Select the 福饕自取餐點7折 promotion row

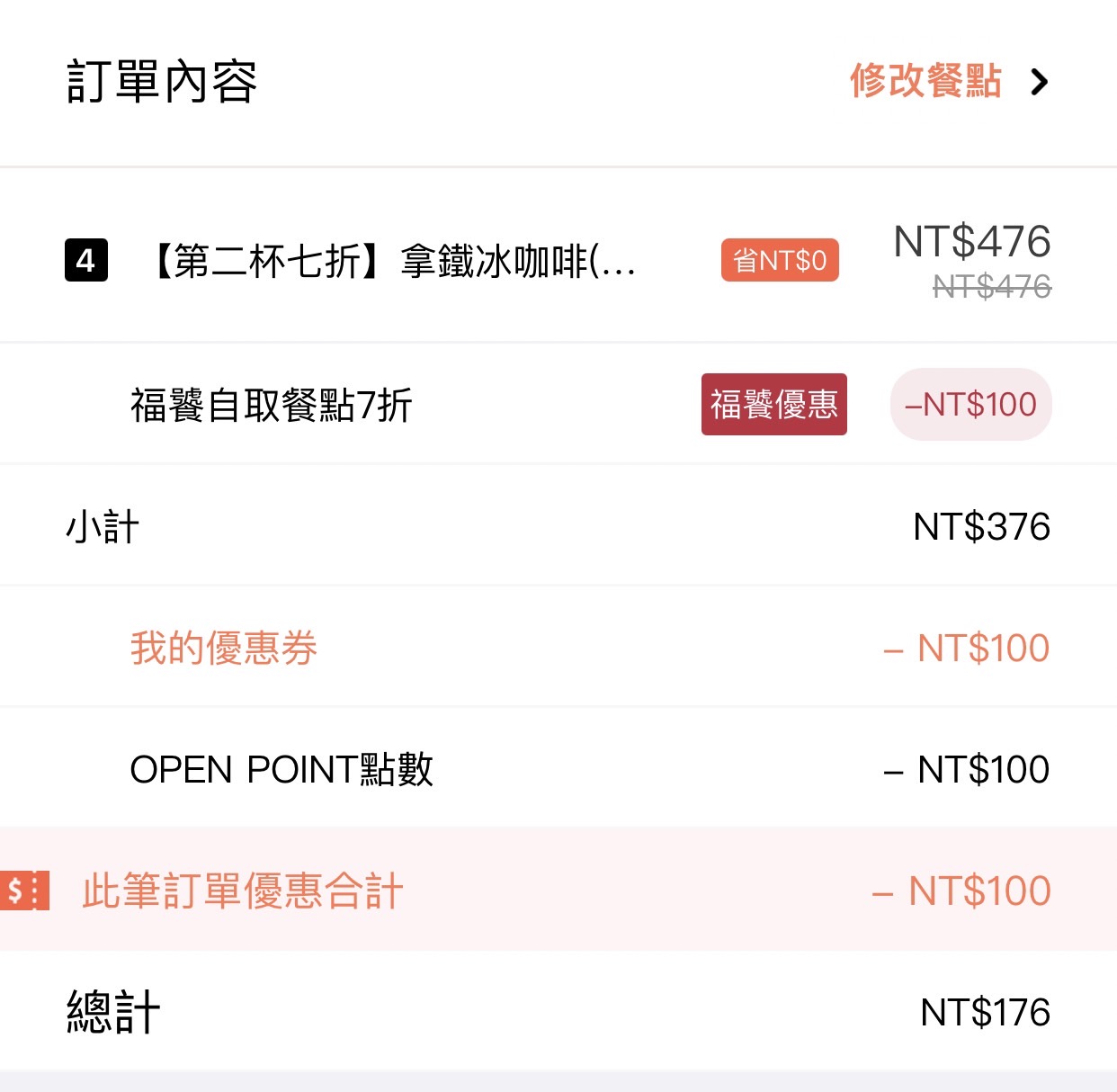point(271,405)
